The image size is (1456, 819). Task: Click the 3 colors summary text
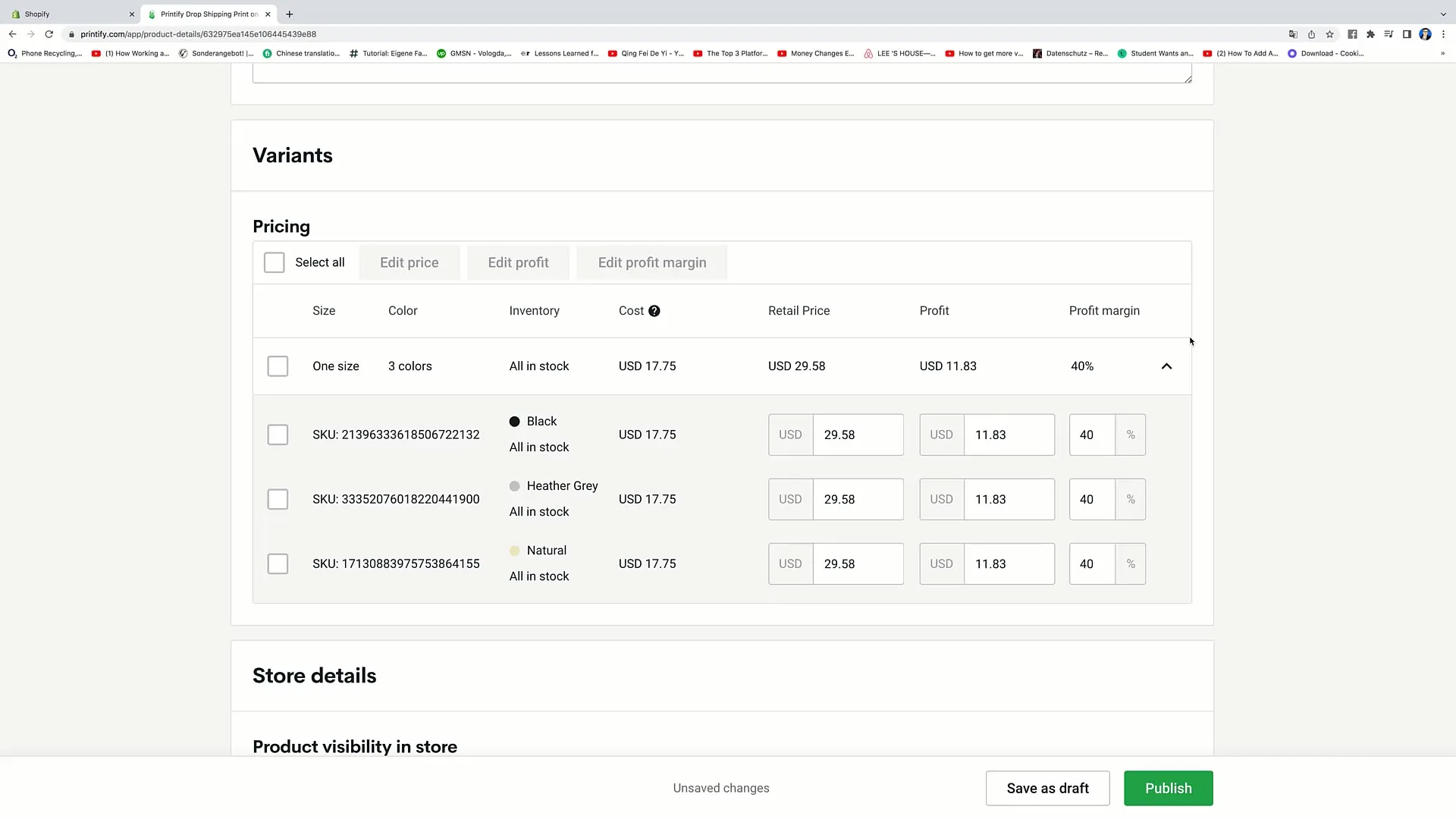click(x=410, y=366)
